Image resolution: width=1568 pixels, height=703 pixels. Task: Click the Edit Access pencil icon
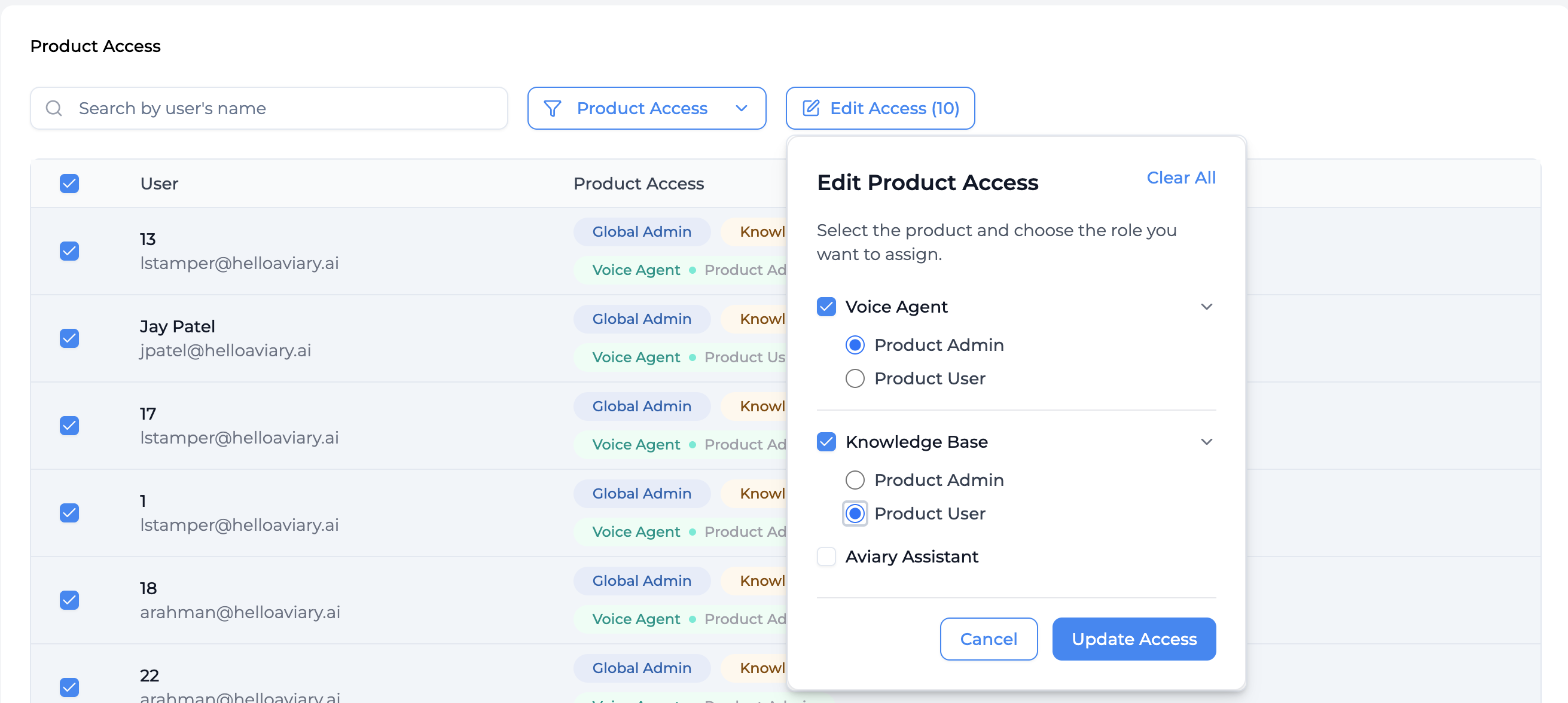811,108
